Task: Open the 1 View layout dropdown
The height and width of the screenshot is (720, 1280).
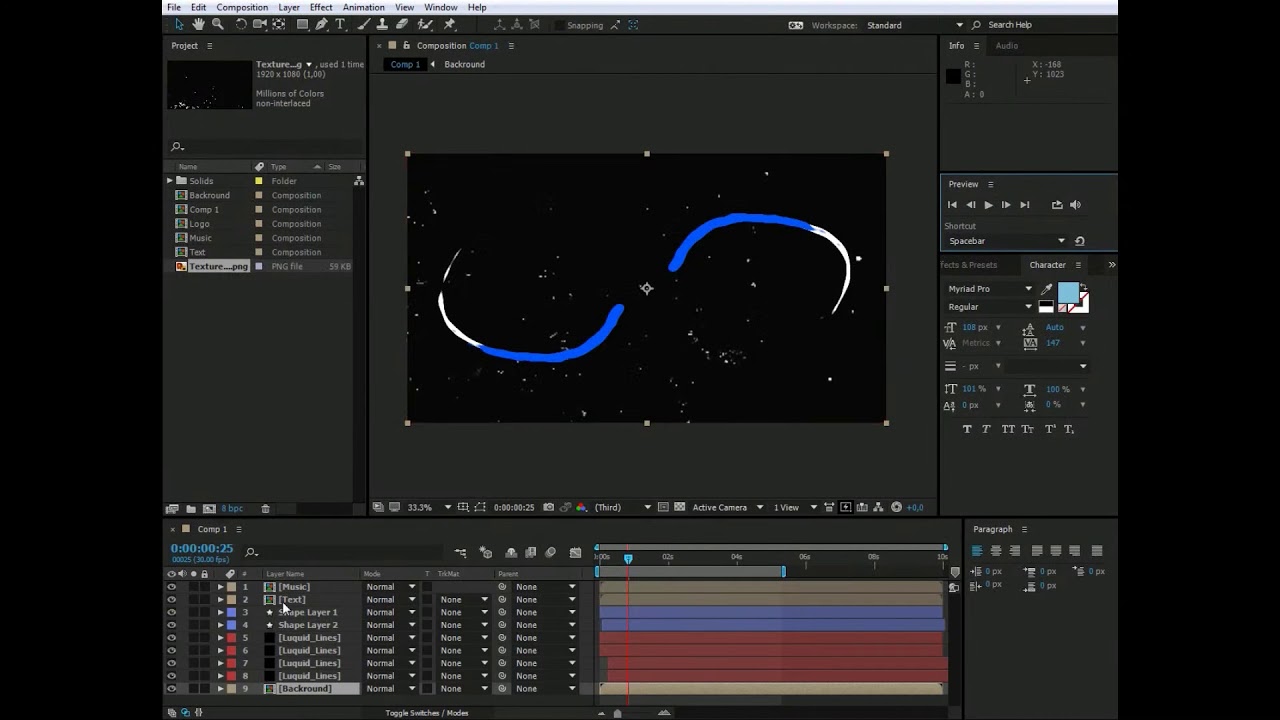Action: coord(795,507)
